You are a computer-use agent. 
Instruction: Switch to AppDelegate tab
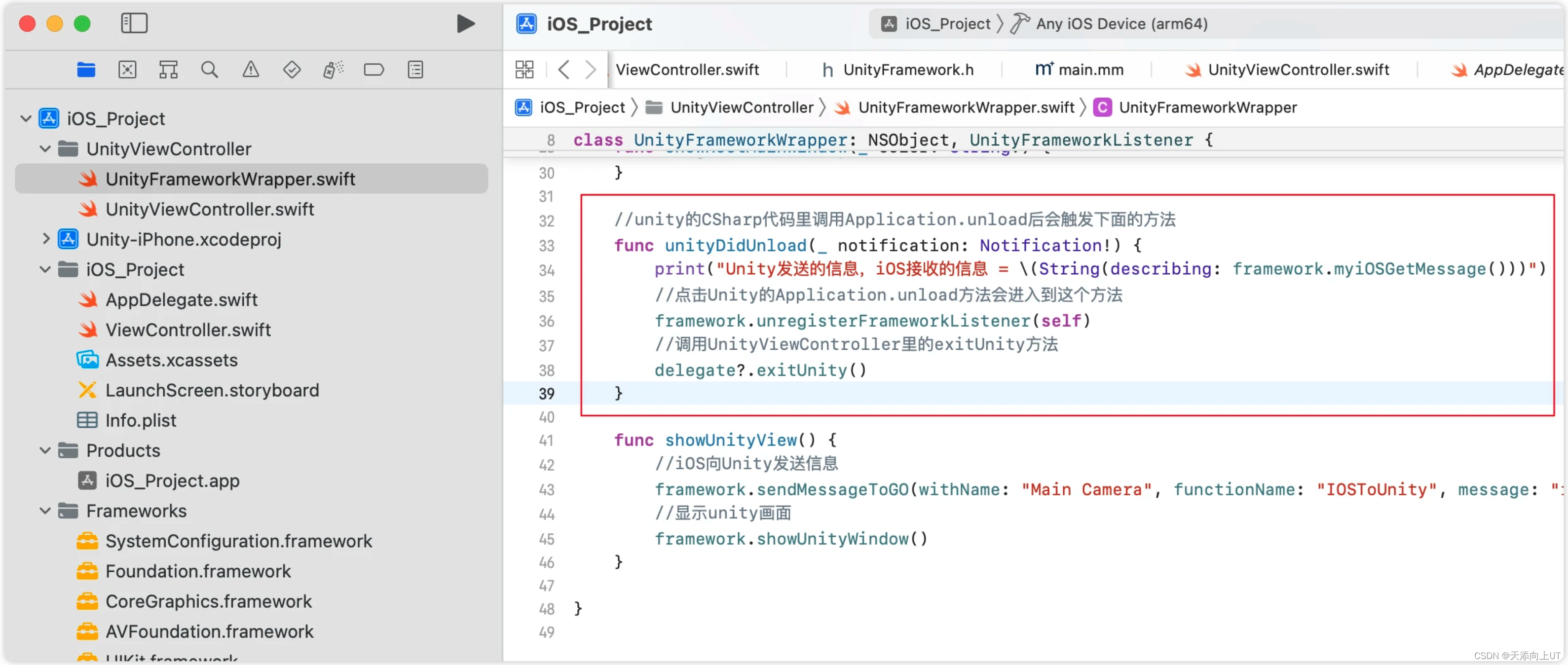pyautogui.click(x=1508, y=70)
